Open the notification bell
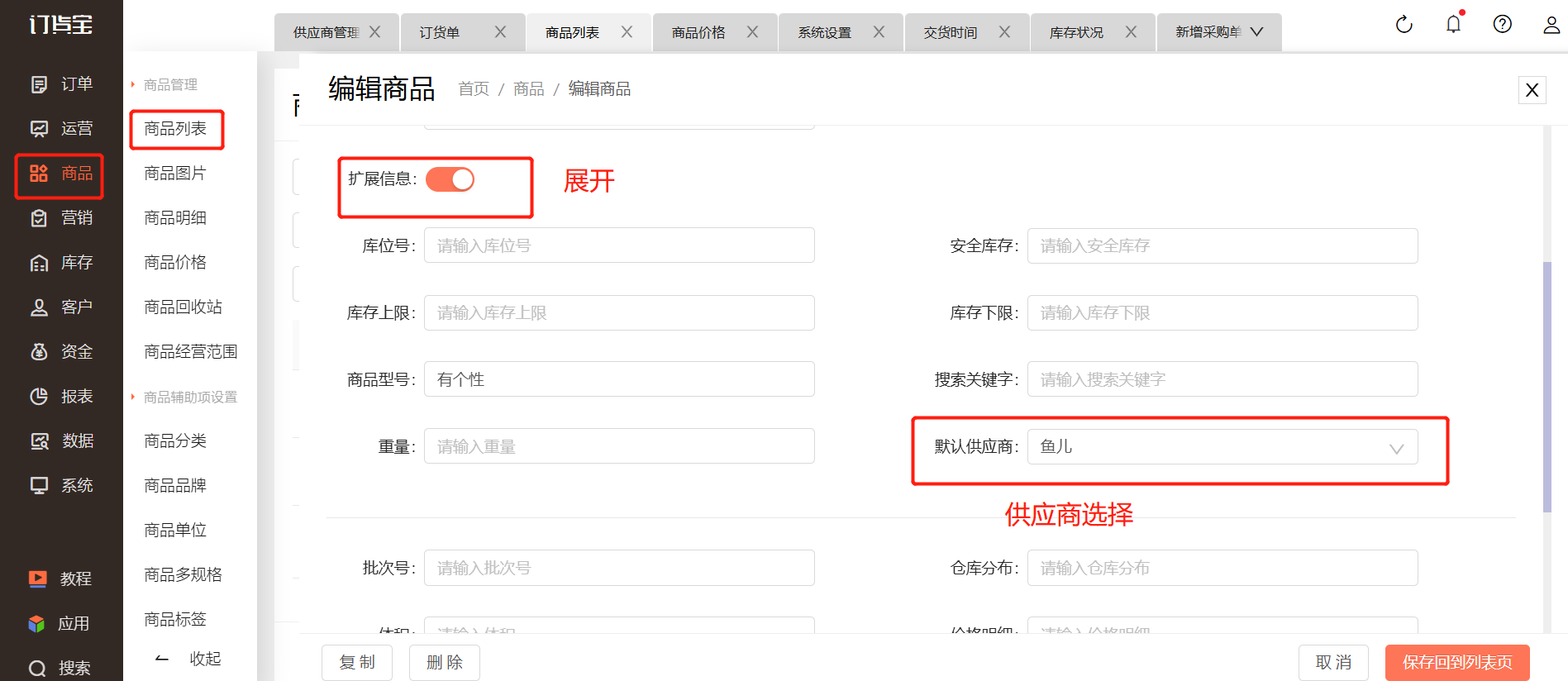This screenshot has width=1568, height=681. coord(1454,24)
